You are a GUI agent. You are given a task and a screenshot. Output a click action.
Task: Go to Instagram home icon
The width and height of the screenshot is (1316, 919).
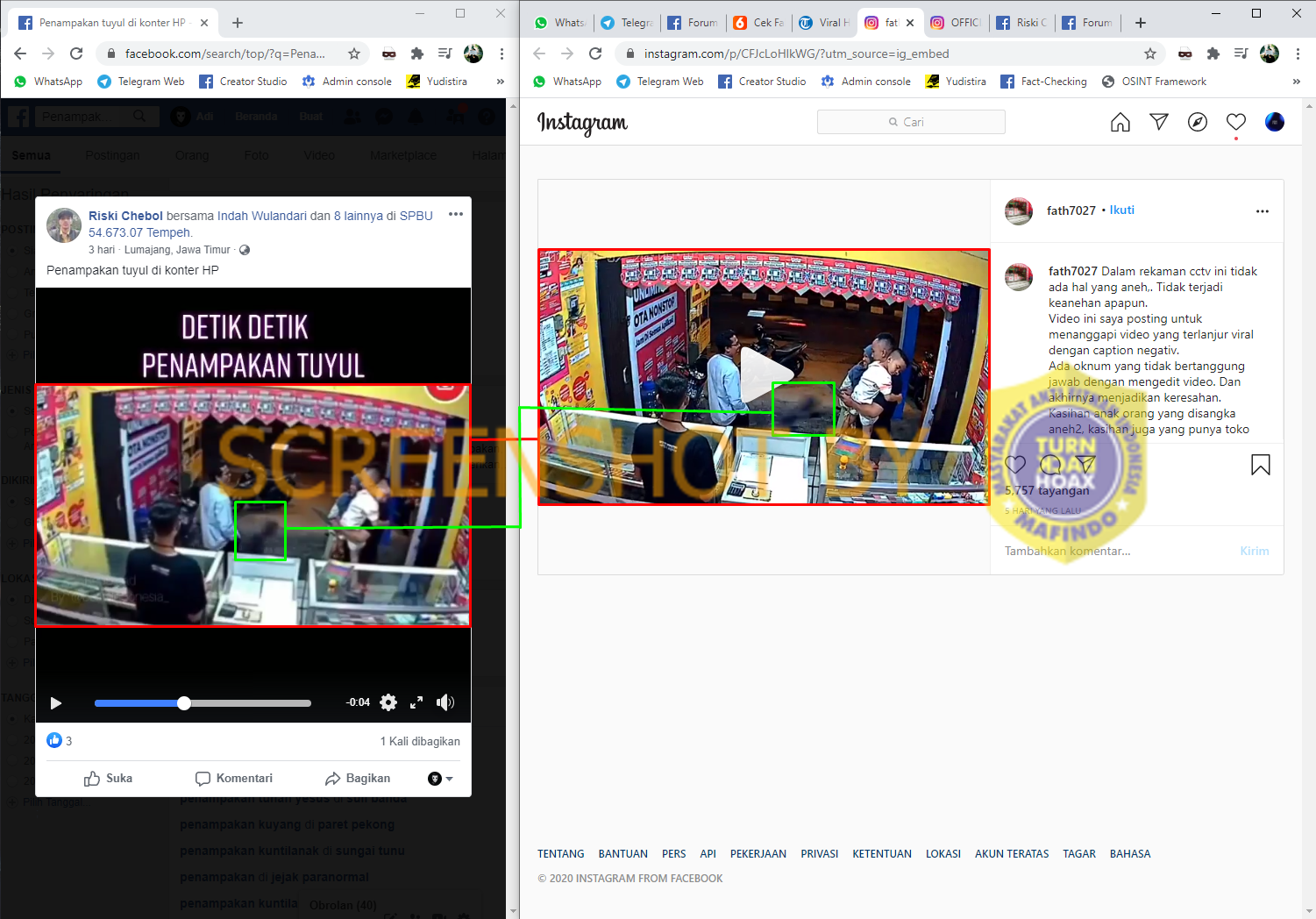[1120, 122]
